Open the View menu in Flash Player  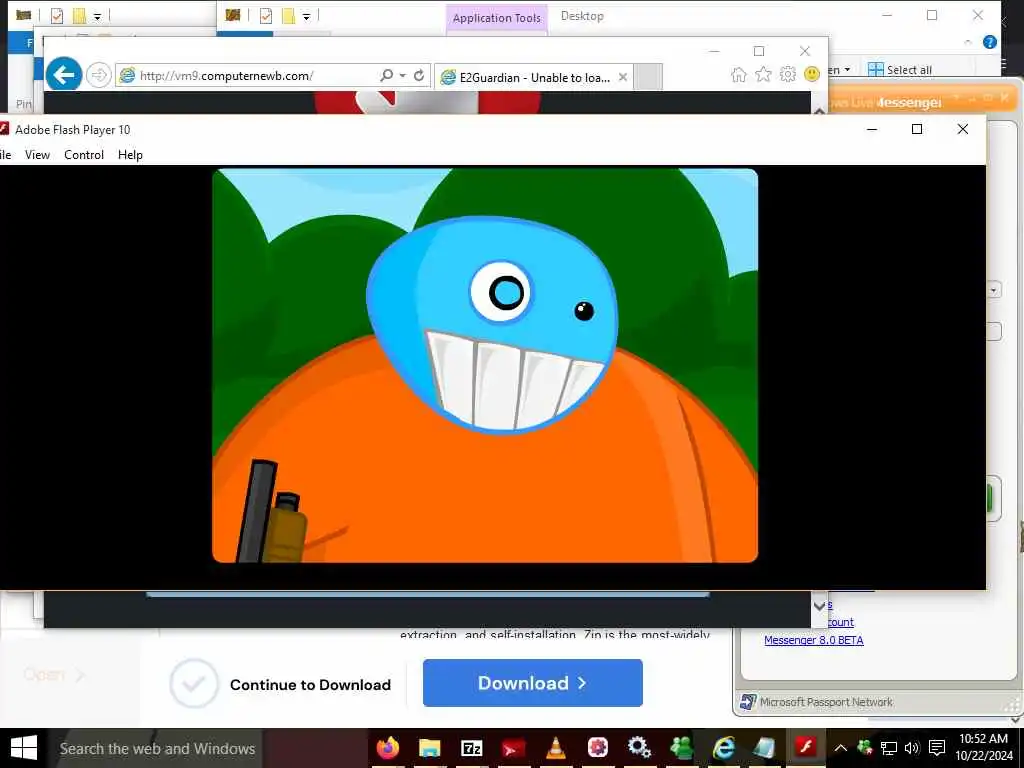click(x=37, y=155)
